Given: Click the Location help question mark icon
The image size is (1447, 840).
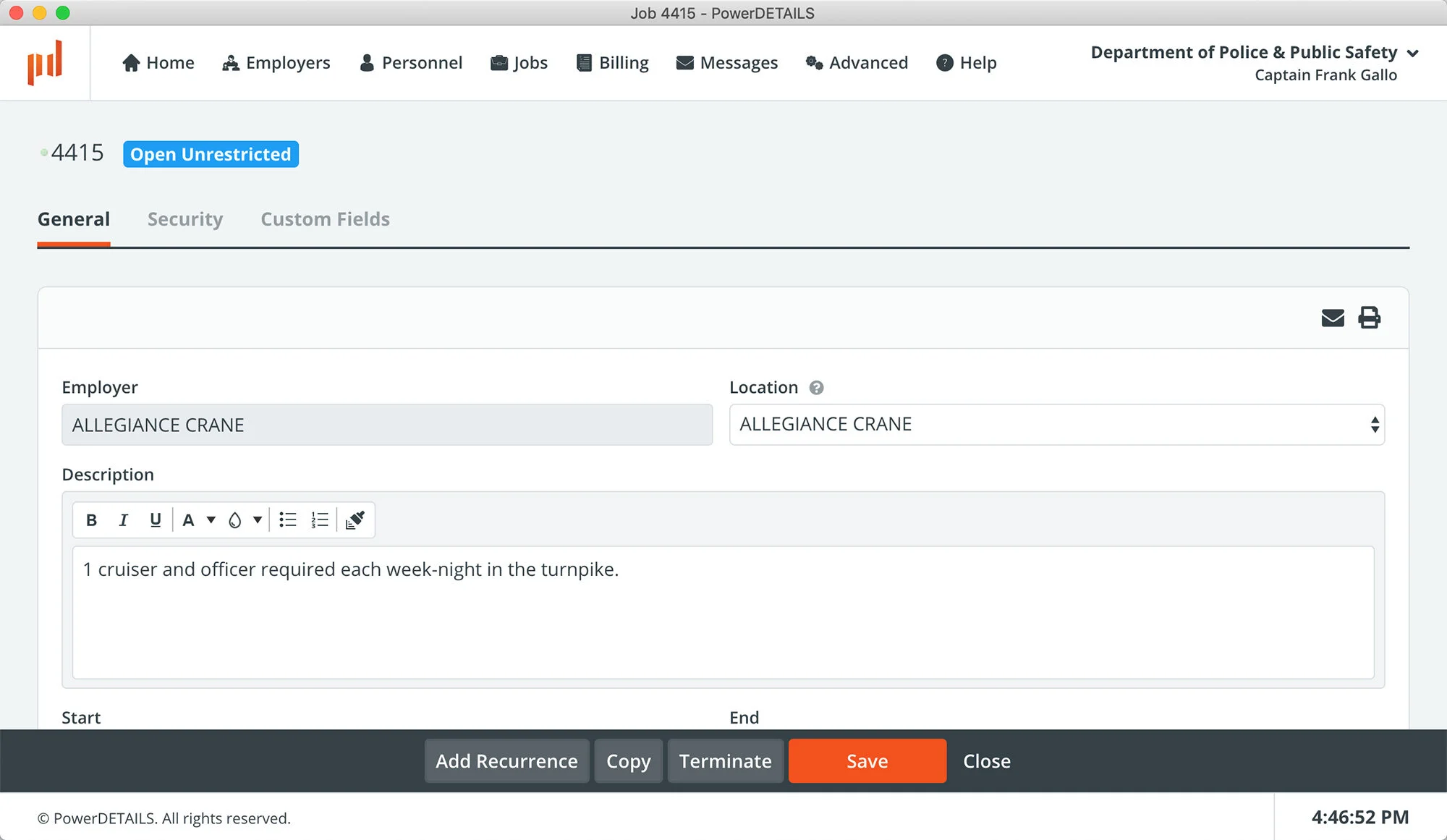Looking at the screenshot, I should click(x=816, y=388).
